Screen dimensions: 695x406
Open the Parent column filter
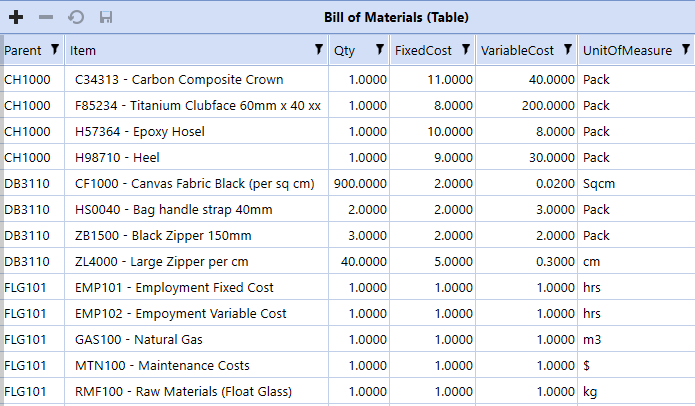point(55,49)
